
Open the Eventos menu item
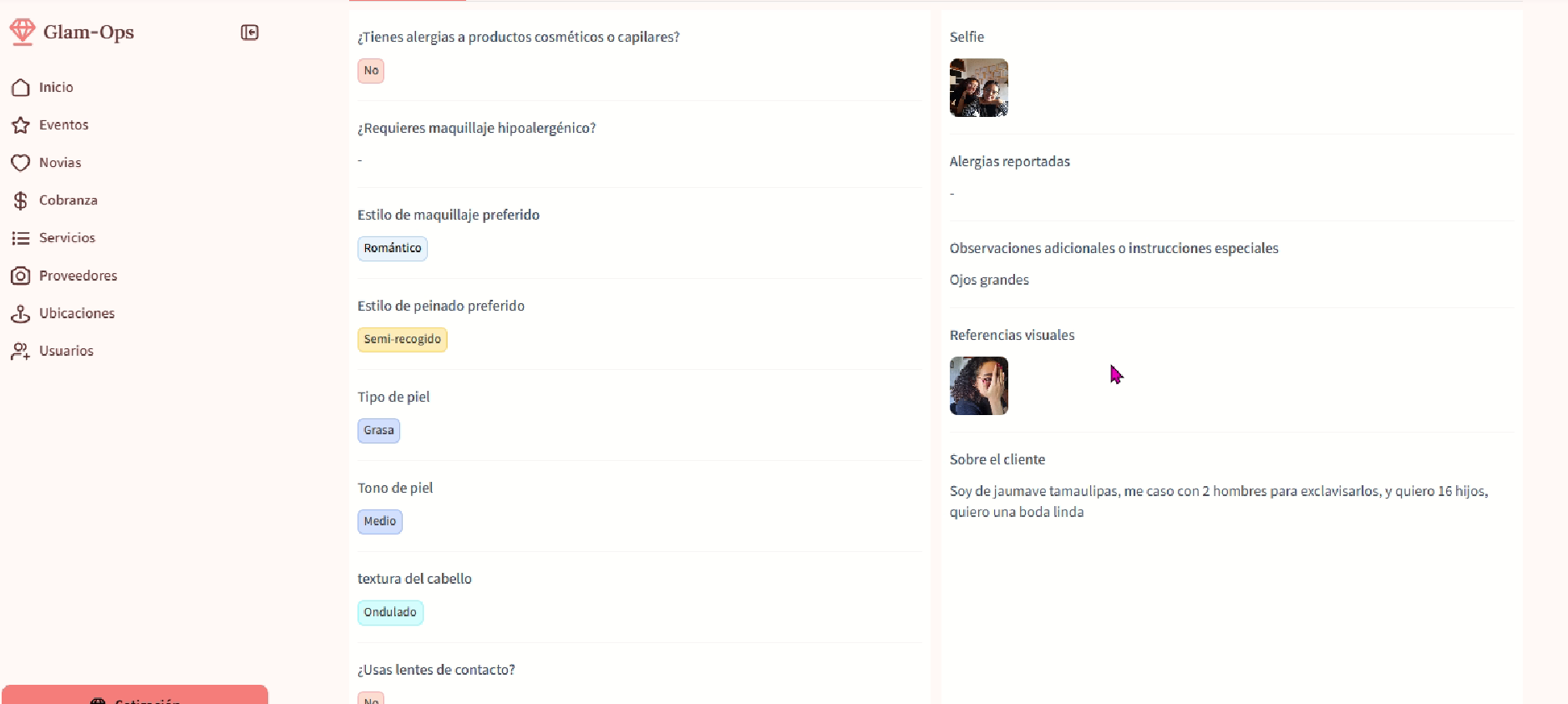(x=63, y=124)
